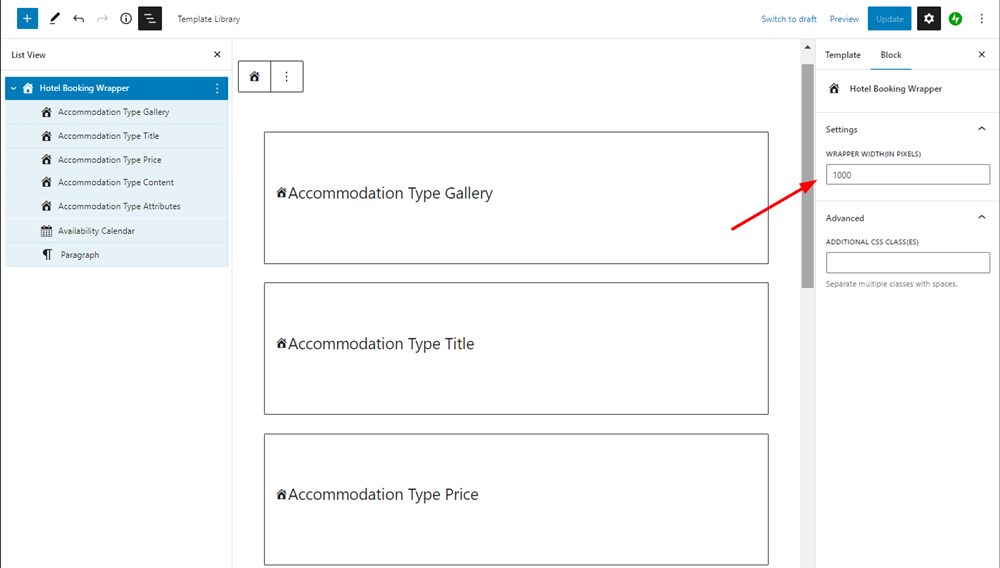Redo the last undone change
Screen dimensions: 1000x568
pyautogui.click(x=102, y=18)
